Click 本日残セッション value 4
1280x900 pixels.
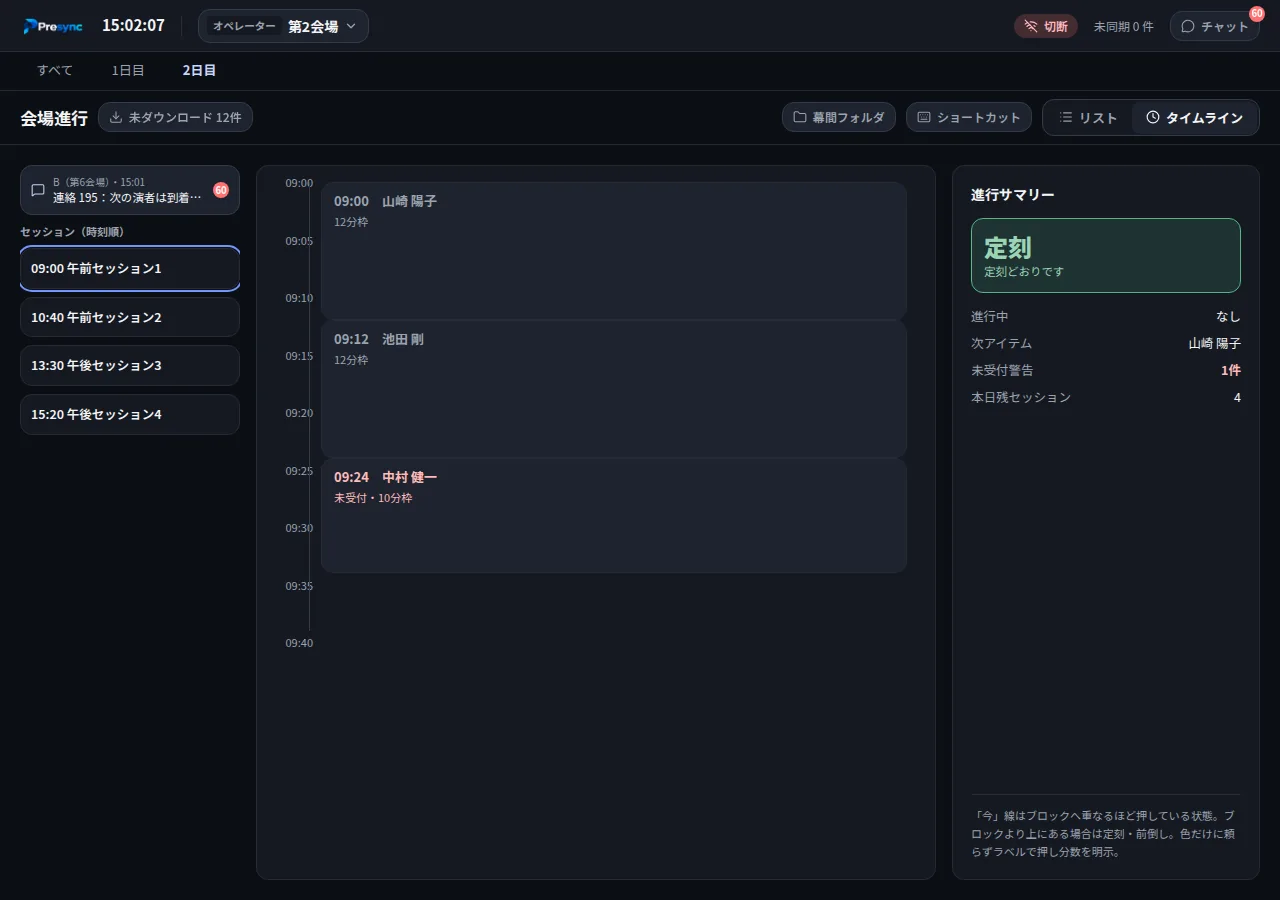pos(1237,397)
